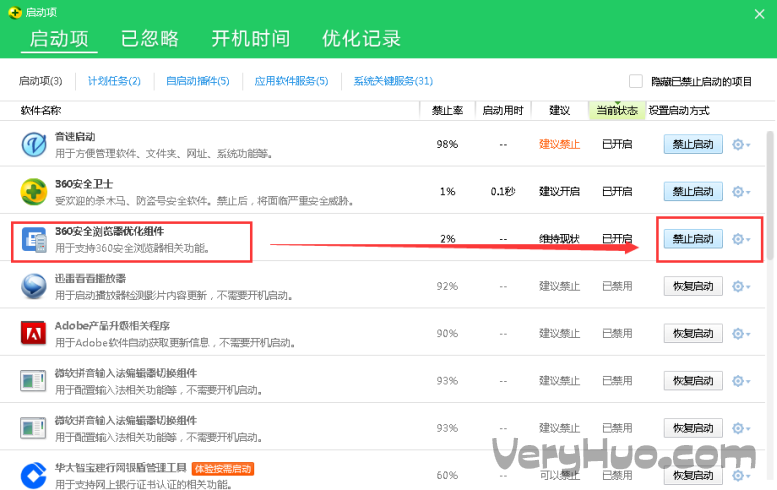
Task: Click the 建议开启 text for 360安全卫士
Action: coord(559,191)
